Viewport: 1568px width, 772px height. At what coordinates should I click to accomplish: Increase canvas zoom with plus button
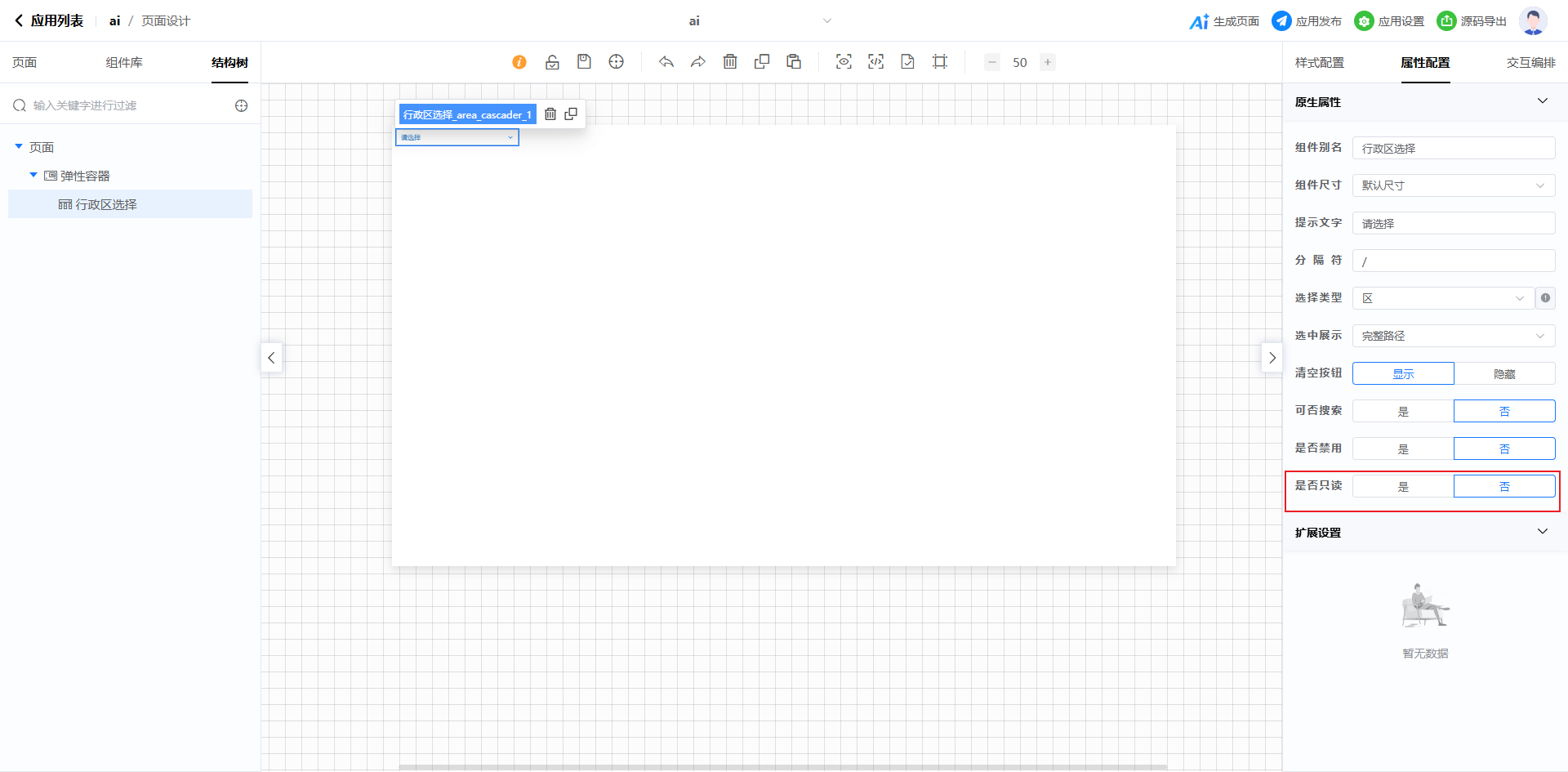[x=1047, y=62]
